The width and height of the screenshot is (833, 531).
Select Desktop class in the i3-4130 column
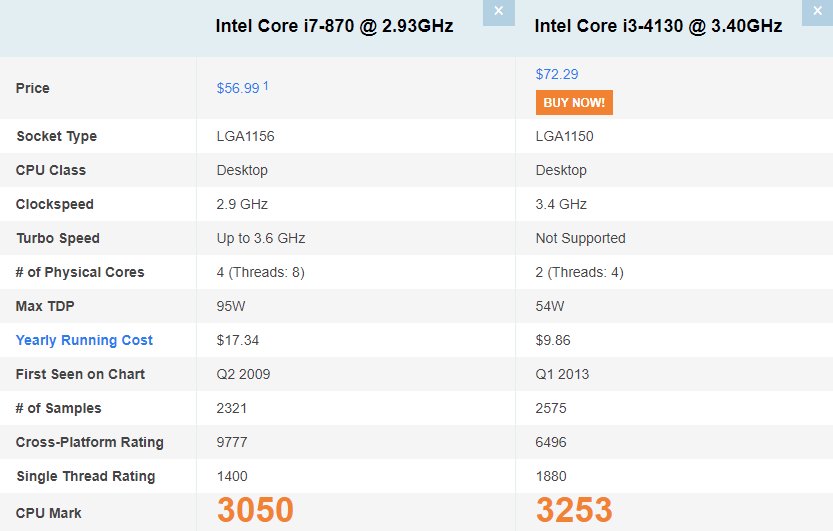pyautogui.click(x=561, y=170)
